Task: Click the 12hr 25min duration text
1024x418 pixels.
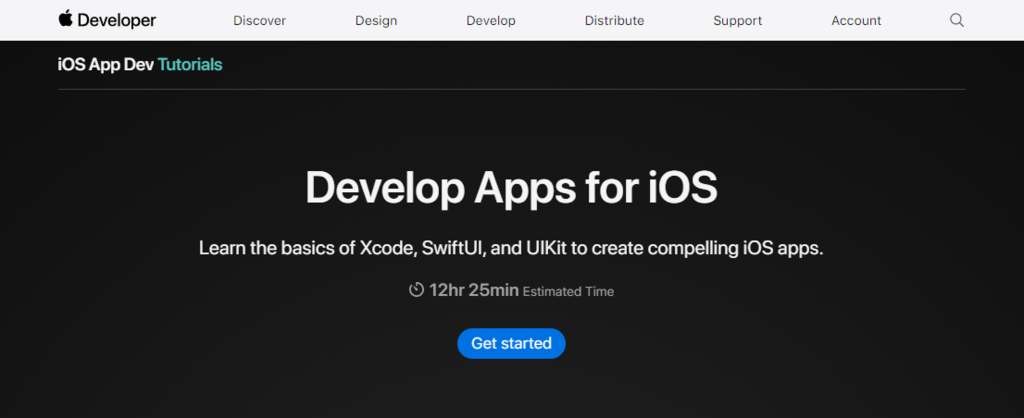Action: [x=473, y=291]
